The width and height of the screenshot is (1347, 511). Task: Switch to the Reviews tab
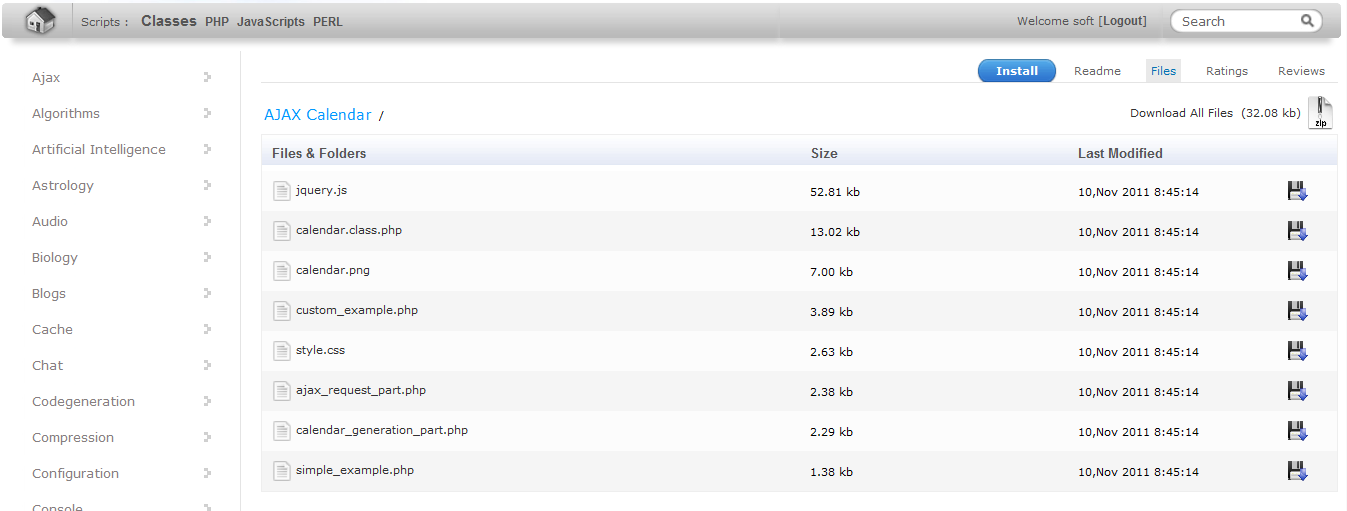[1301, 71]
